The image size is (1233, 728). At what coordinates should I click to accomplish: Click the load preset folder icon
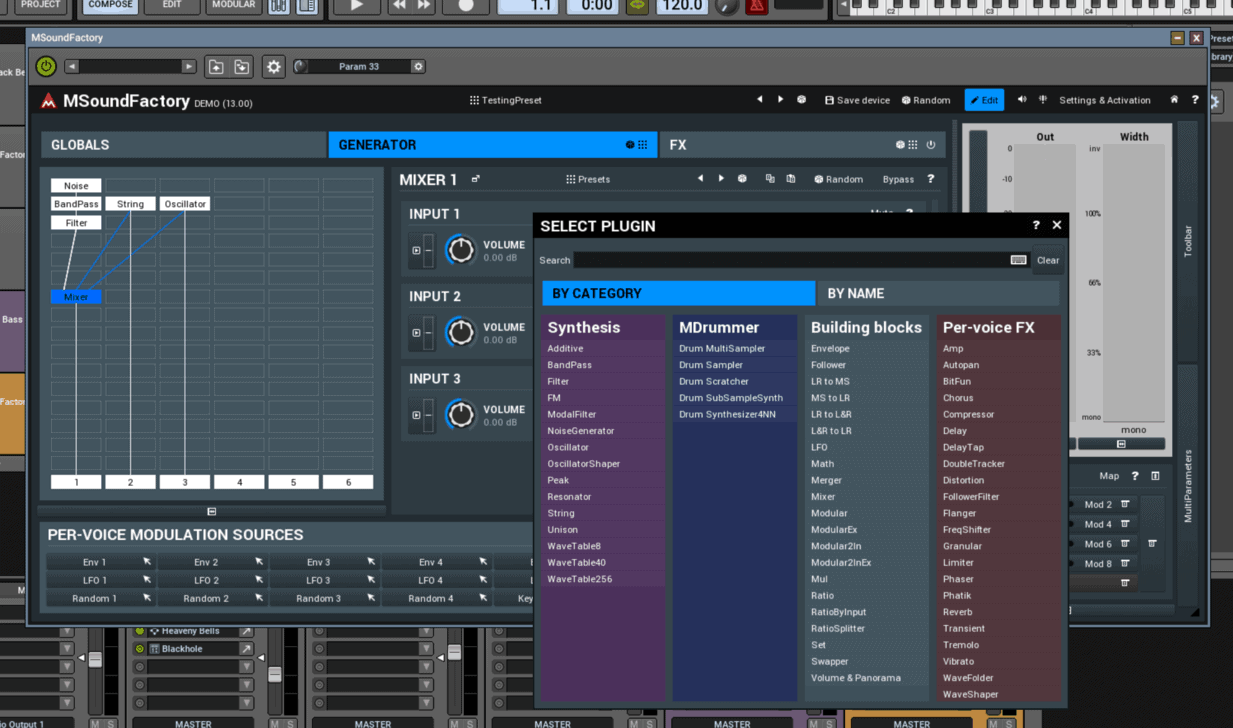coord(216,67)
